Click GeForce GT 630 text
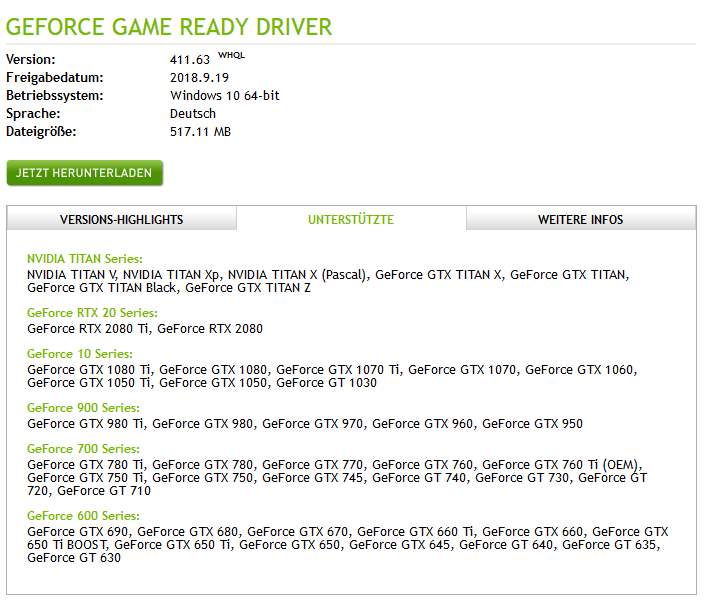The height and width of the screenshot is (611, 717). tap(74, 558)
